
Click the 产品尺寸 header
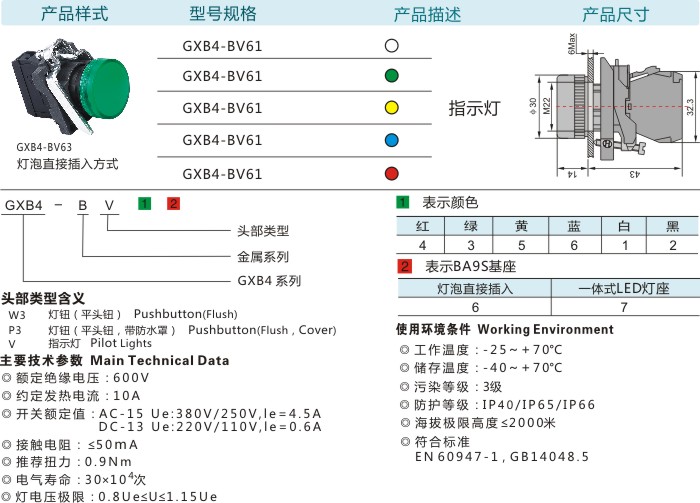[x=616, y=14]
